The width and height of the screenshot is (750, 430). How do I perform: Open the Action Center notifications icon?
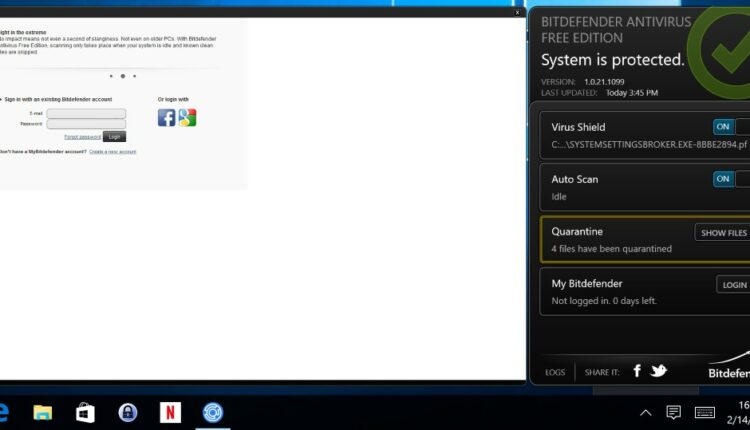click(673, 412)
